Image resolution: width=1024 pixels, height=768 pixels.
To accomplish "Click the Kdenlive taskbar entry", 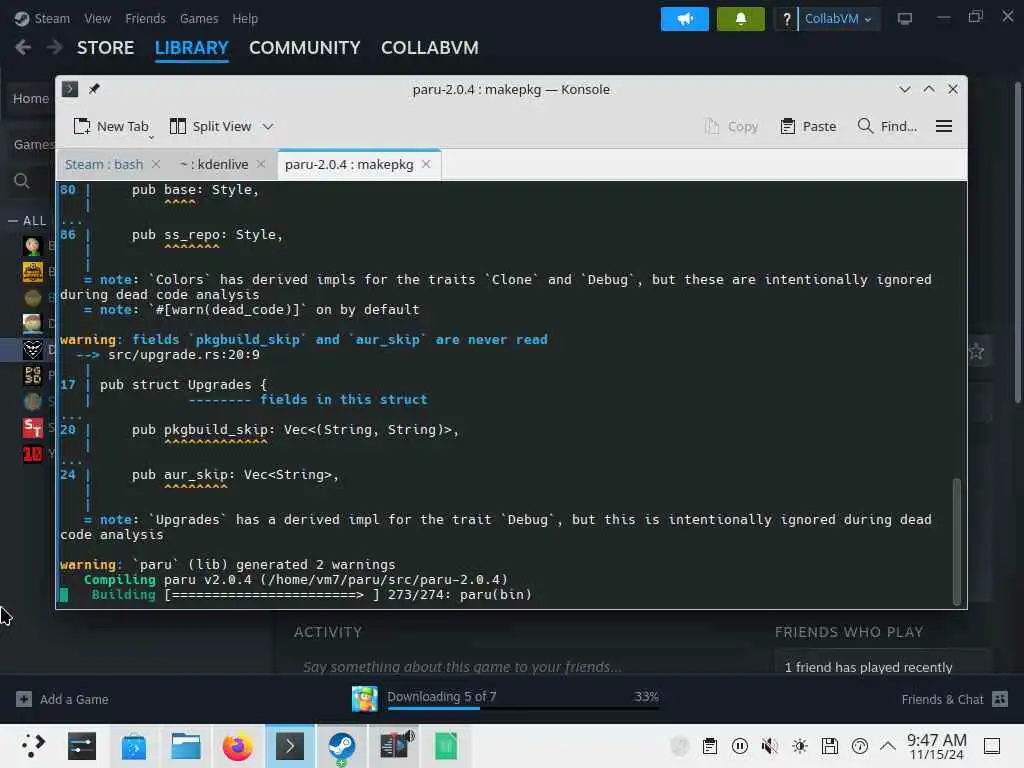I will click(396, 746).
